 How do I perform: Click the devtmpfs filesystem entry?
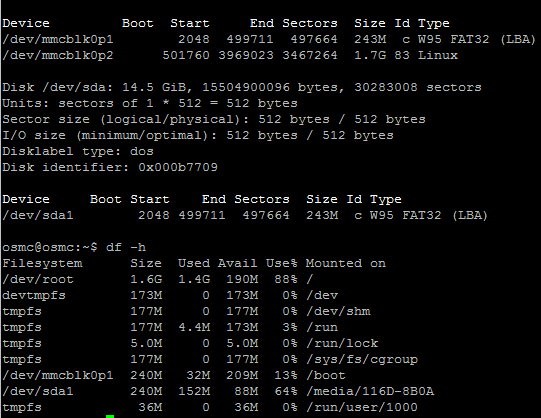click(x=34, y=296)
